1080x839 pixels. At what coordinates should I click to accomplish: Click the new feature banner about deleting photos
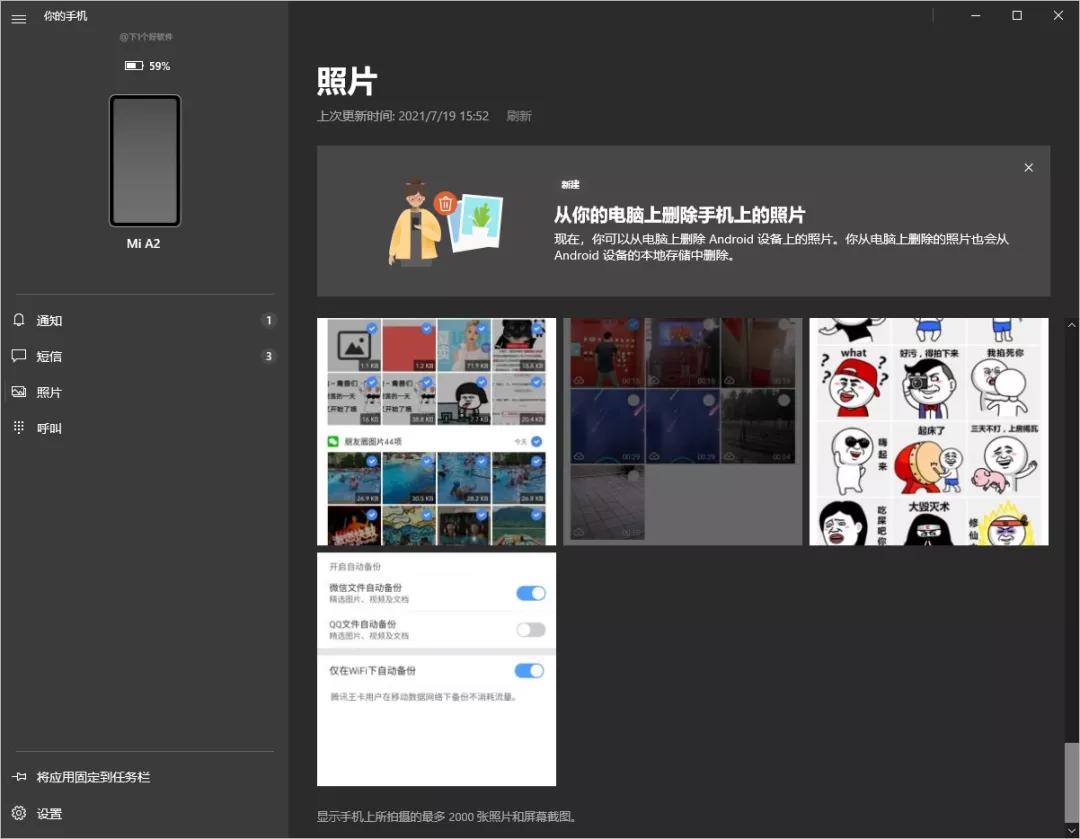(x=683, y=220)
